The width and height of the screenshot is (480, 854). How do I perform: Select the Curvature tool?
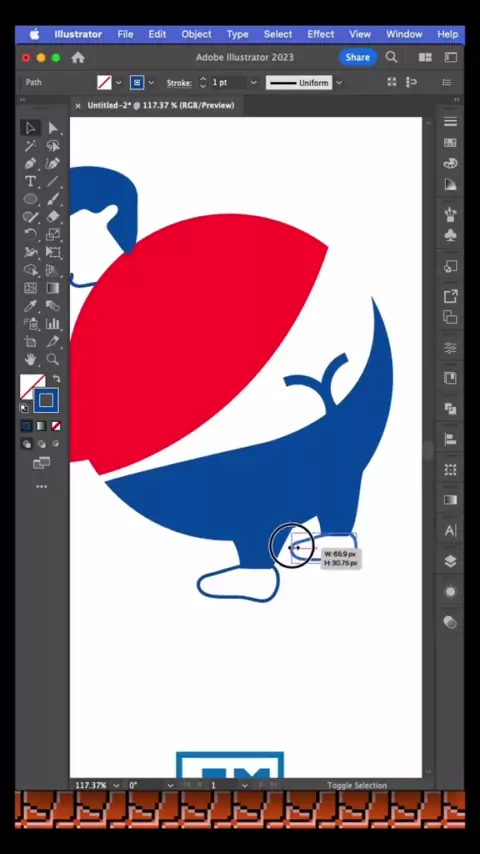tap(53, 163)
